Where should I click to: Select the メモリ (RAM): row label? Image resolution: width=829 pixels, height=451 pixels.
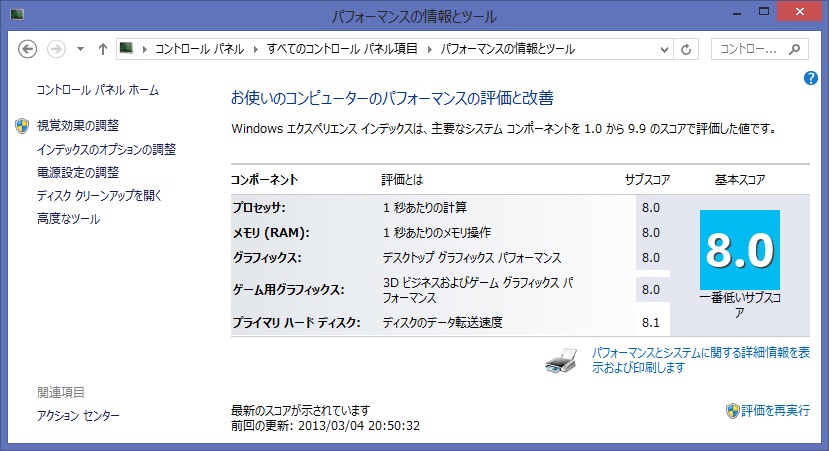point(271,233)
